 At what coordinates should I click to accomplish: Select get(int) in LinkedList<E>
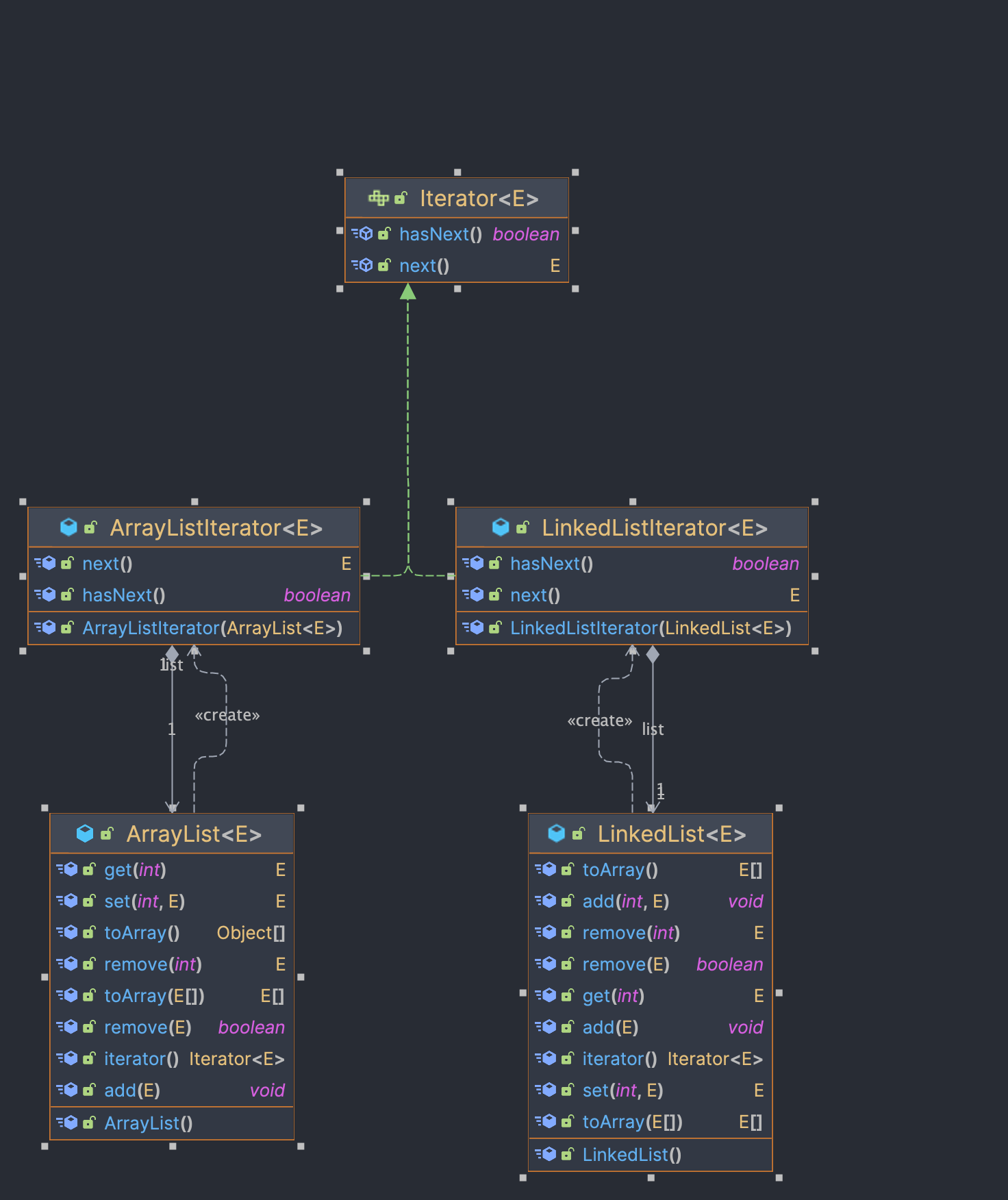651,996
